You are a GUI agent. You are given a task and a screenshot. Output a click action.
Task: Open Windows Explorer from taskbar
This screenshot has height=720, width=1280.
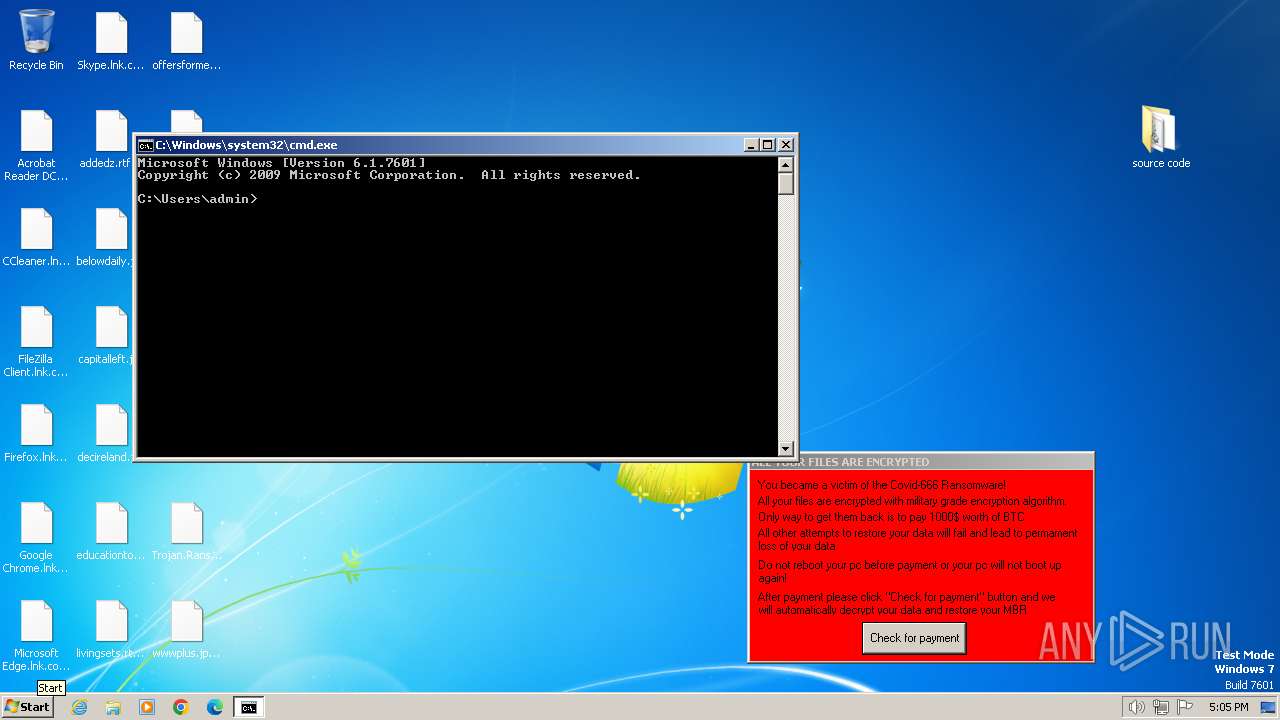[x=113, y=707]
